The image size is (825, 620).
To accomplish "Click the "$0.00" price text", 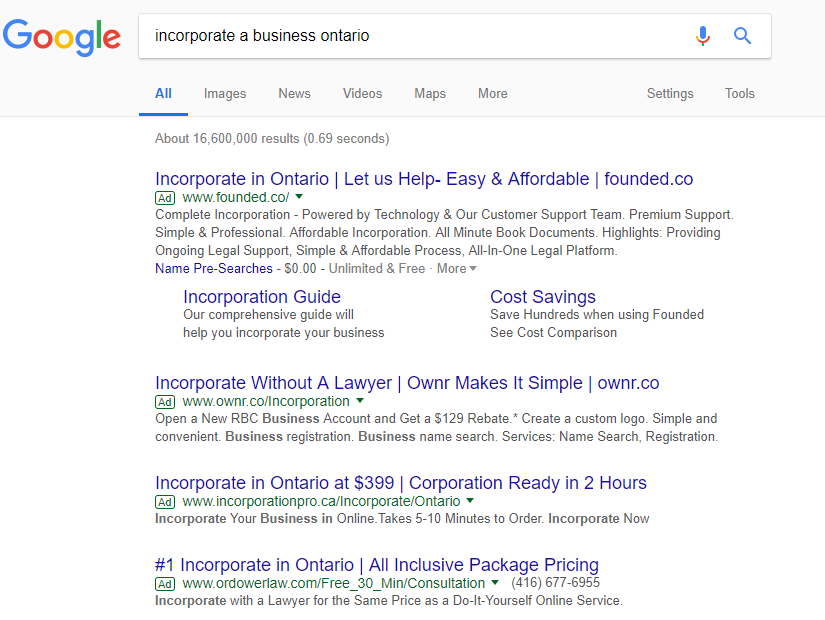I will pos(300,268).
